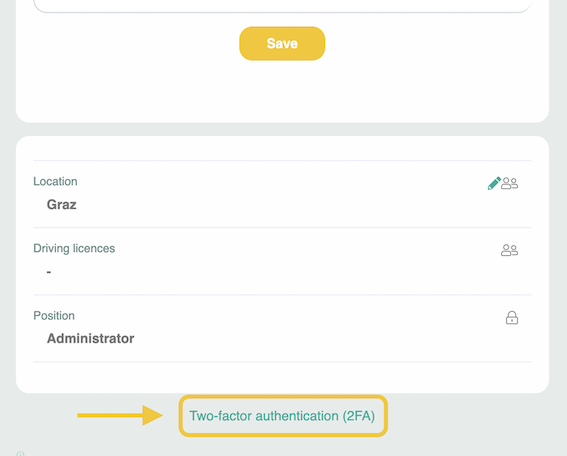The height and width of the screenshot is (456, 567).
Task: Click the dash value under Driving licences
Action: point(49,272)
